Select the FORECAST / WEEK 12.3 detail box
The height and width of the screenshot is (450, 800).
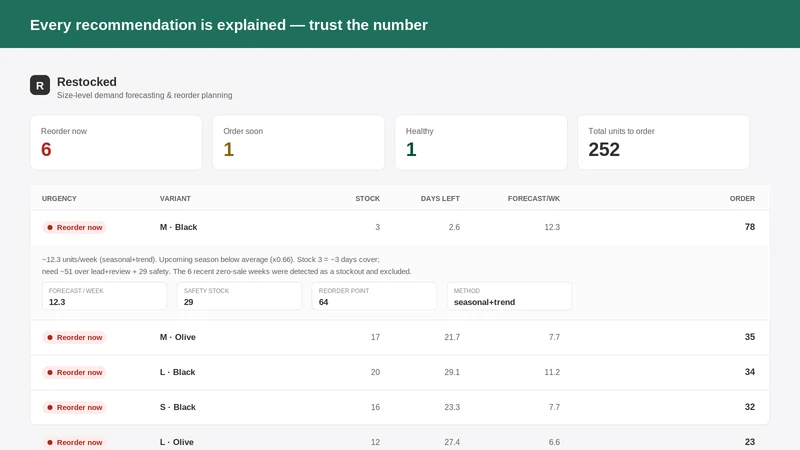click(x=105, y=296)
